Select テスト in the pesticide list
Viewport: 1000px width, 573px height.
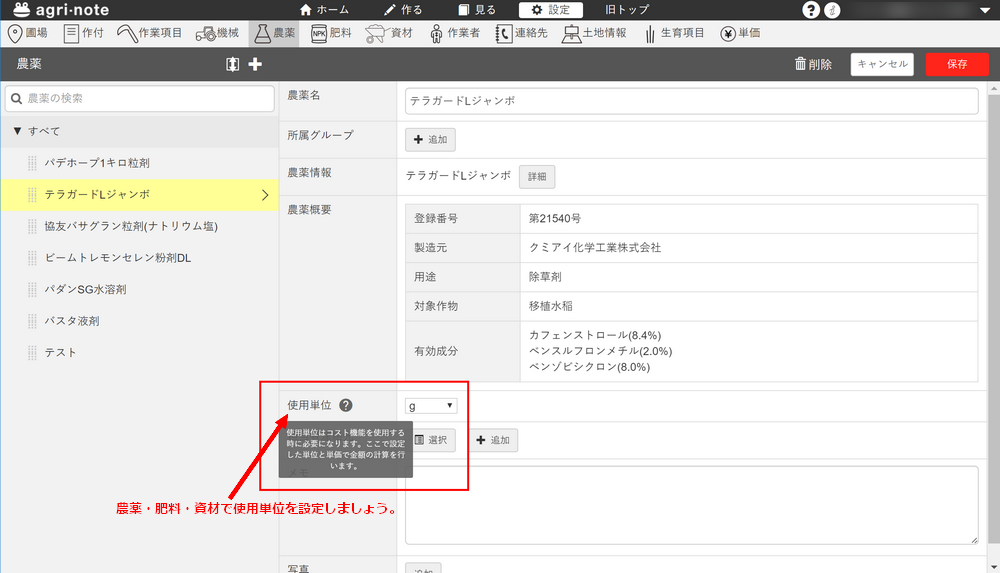coord(61,352)
